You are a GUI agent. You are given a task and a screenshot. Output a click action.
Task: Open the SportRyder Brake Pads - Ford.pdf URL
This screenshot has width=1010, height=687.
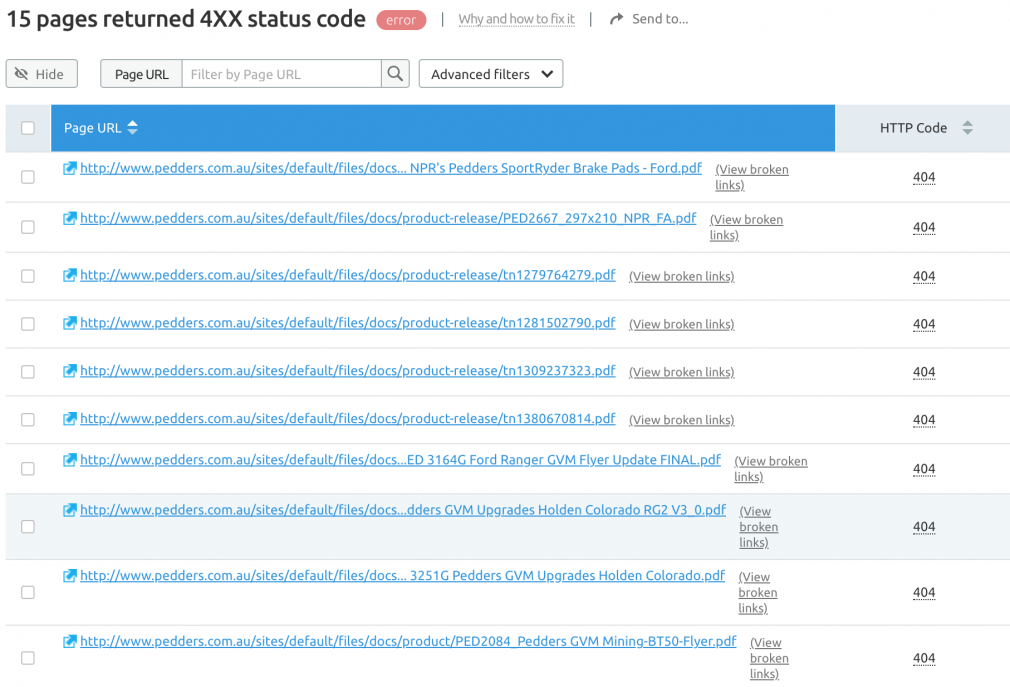[x=391, y=168]
